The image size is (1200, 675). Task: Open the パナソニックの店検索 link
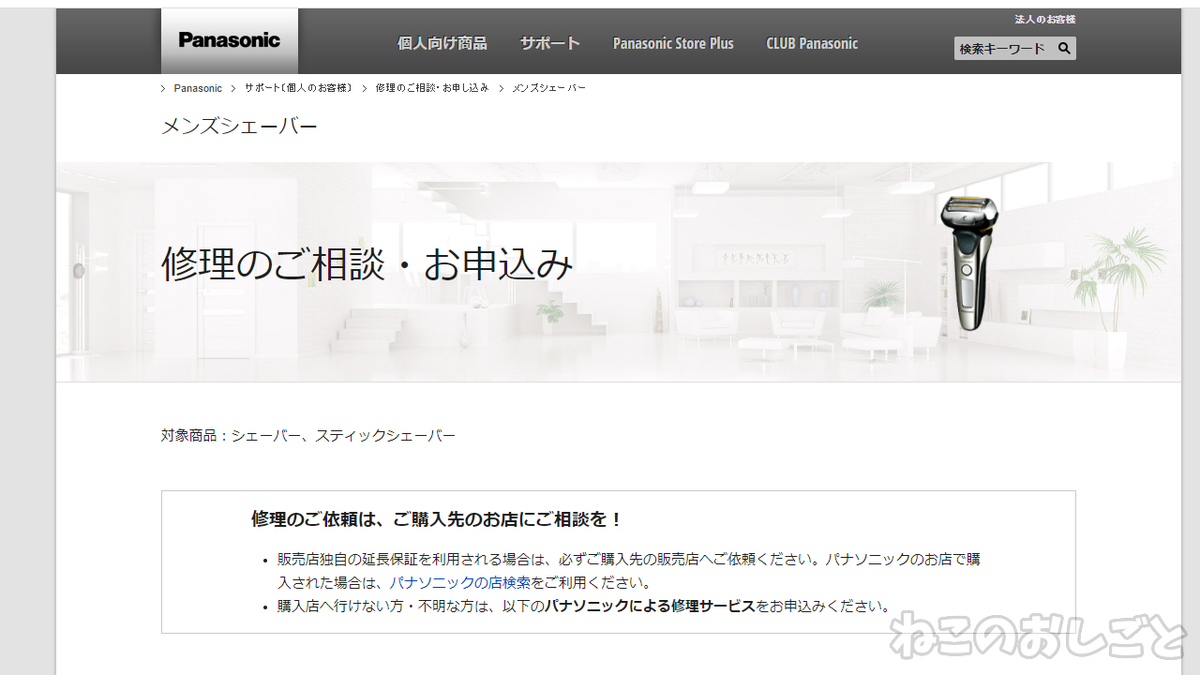coord(460,582)
